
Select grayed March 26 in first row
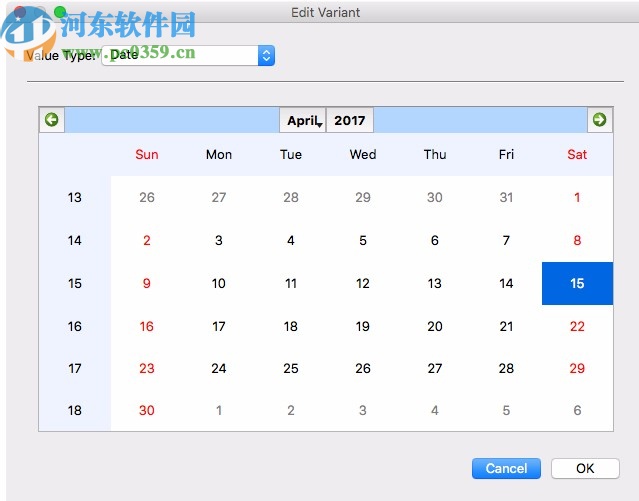147,197
